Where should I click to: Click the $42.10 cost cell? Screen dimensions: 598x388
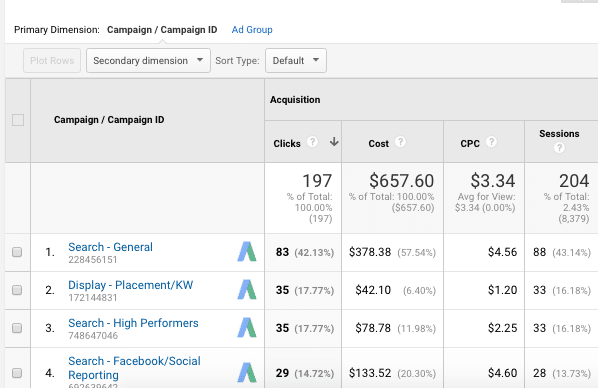pos(373,290)
